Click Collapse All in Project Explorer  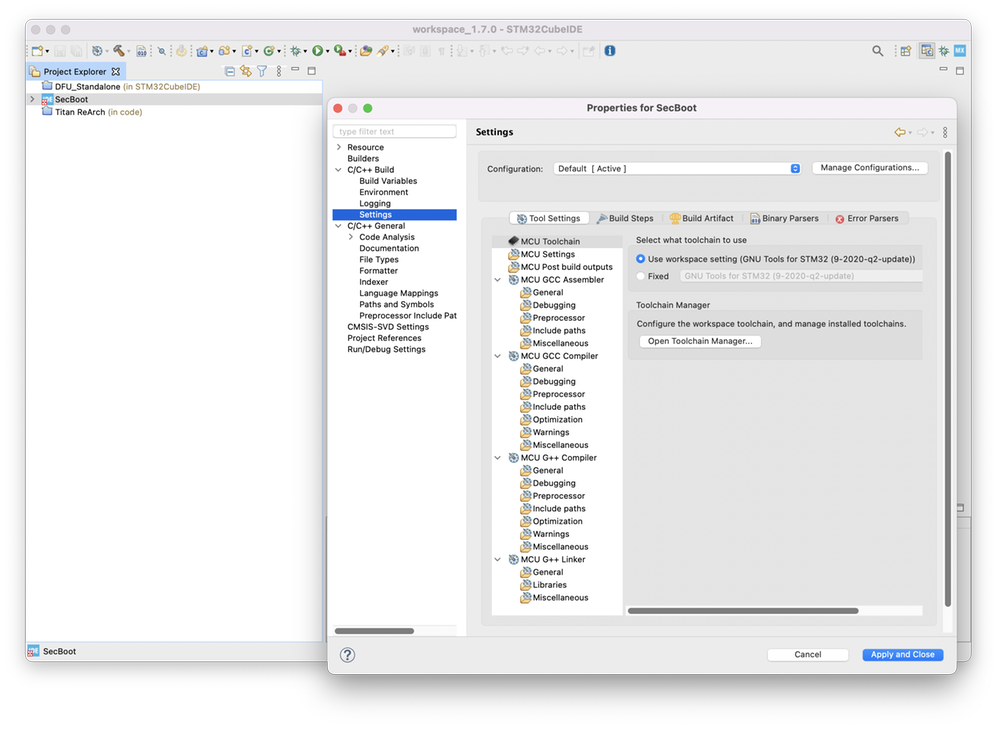(x=230, y=71)
